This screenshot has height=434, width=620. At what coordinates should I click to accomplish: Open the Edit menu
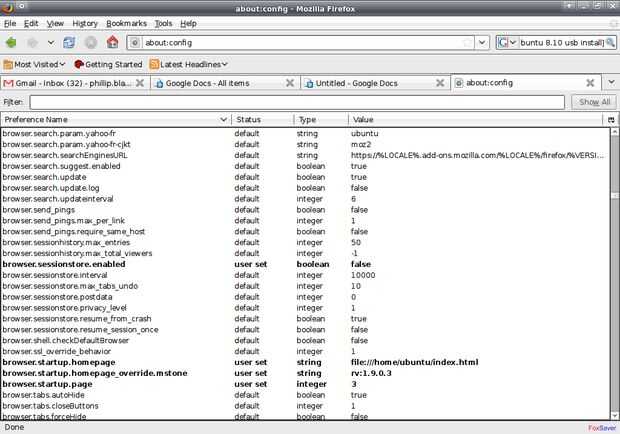point(31,23)
